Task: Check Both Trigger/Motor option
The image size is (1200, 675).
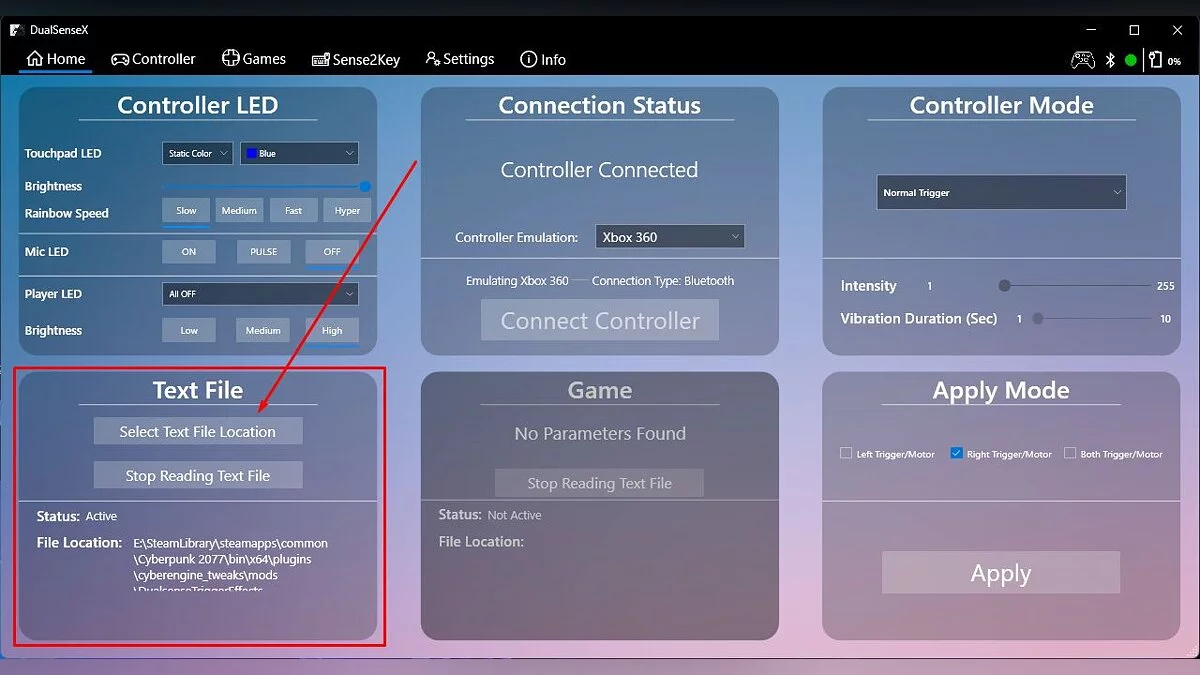Action: (1070, 453)
